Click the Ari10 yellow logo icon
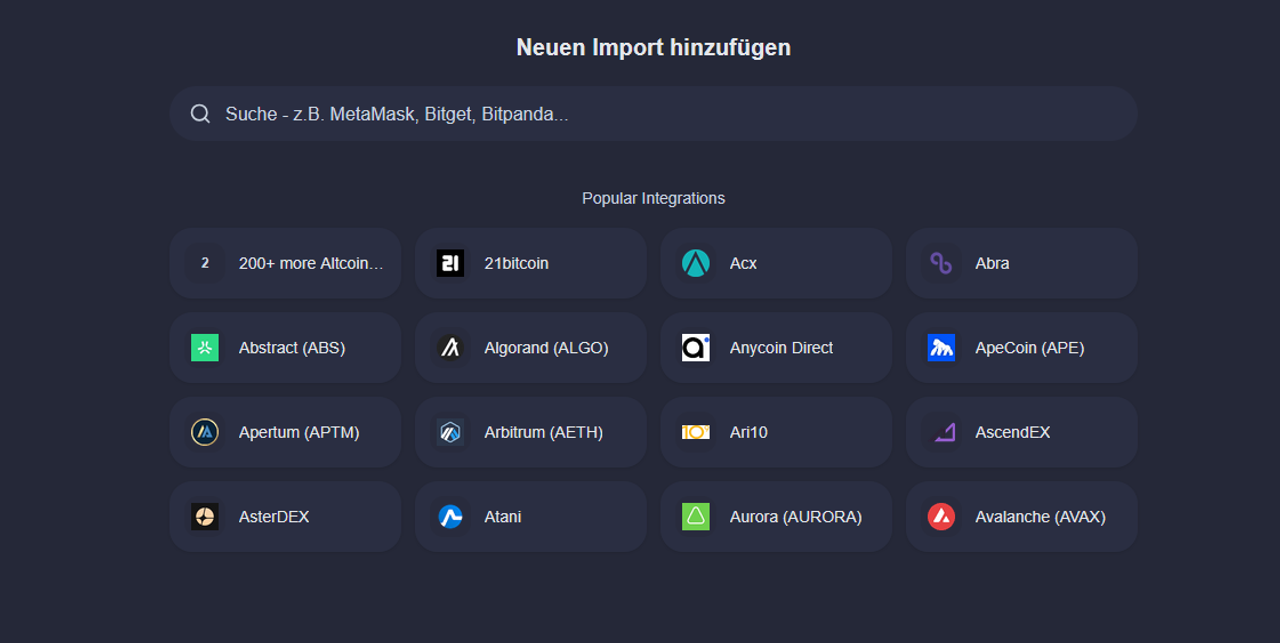 (695, 432)
